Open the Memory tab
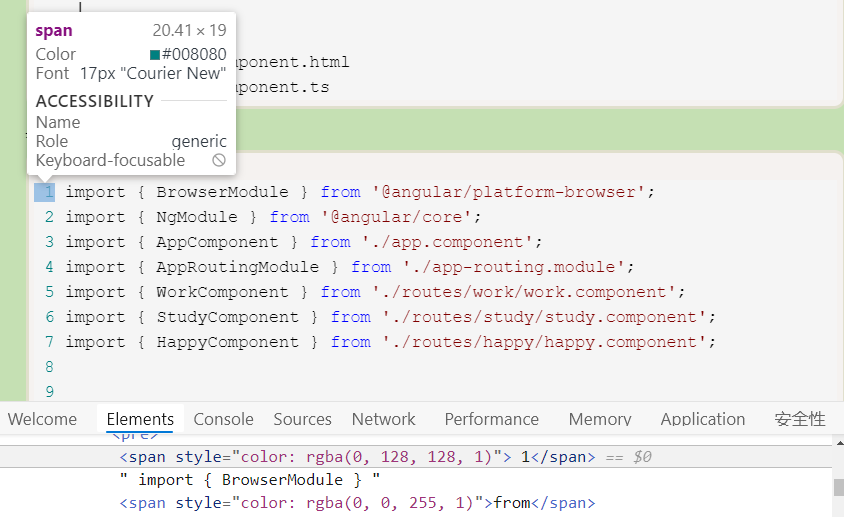Screen dimensions: 844x517 [x=600, y=419]
